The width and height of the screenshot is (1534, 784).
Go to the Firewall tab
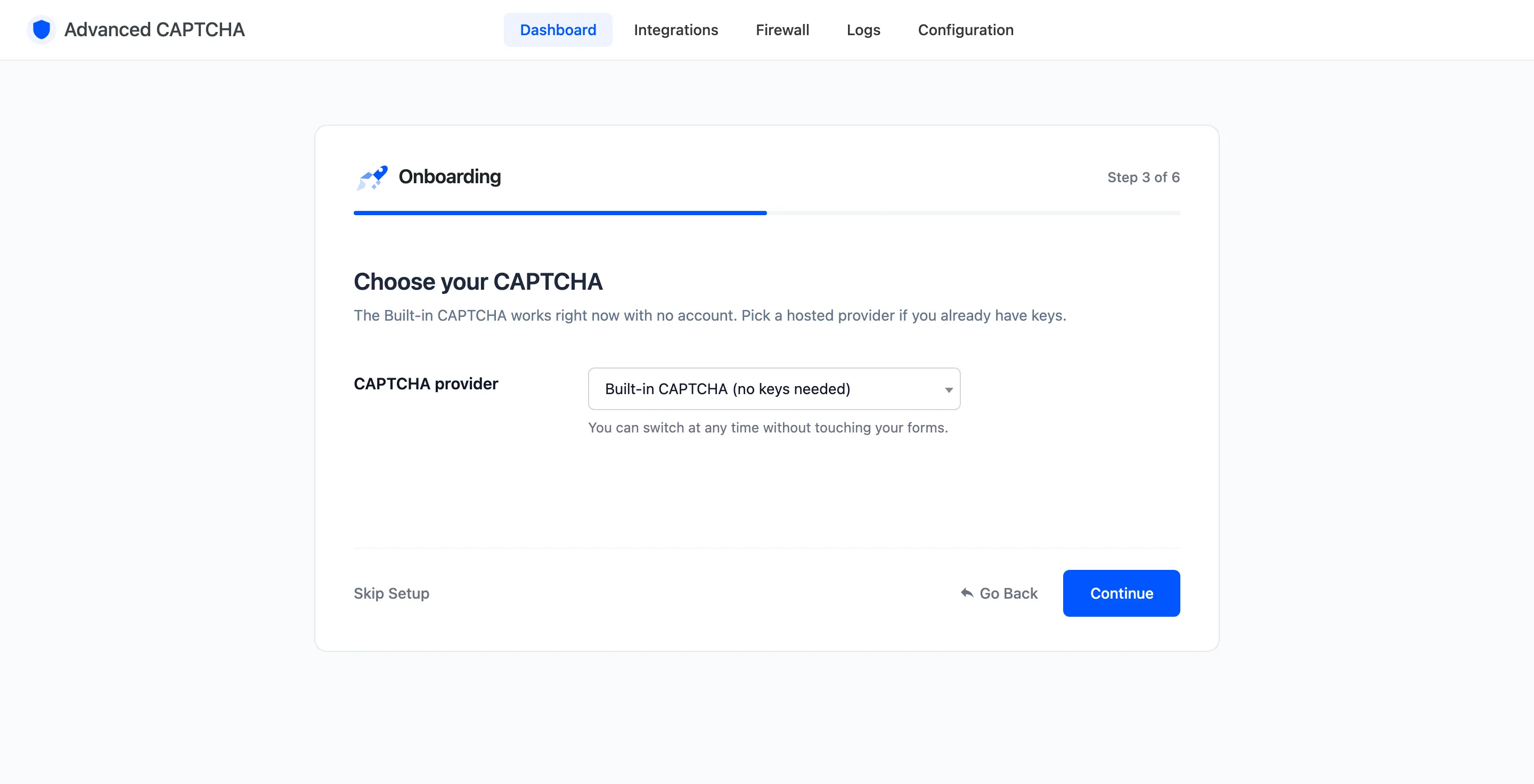(782, 30)
